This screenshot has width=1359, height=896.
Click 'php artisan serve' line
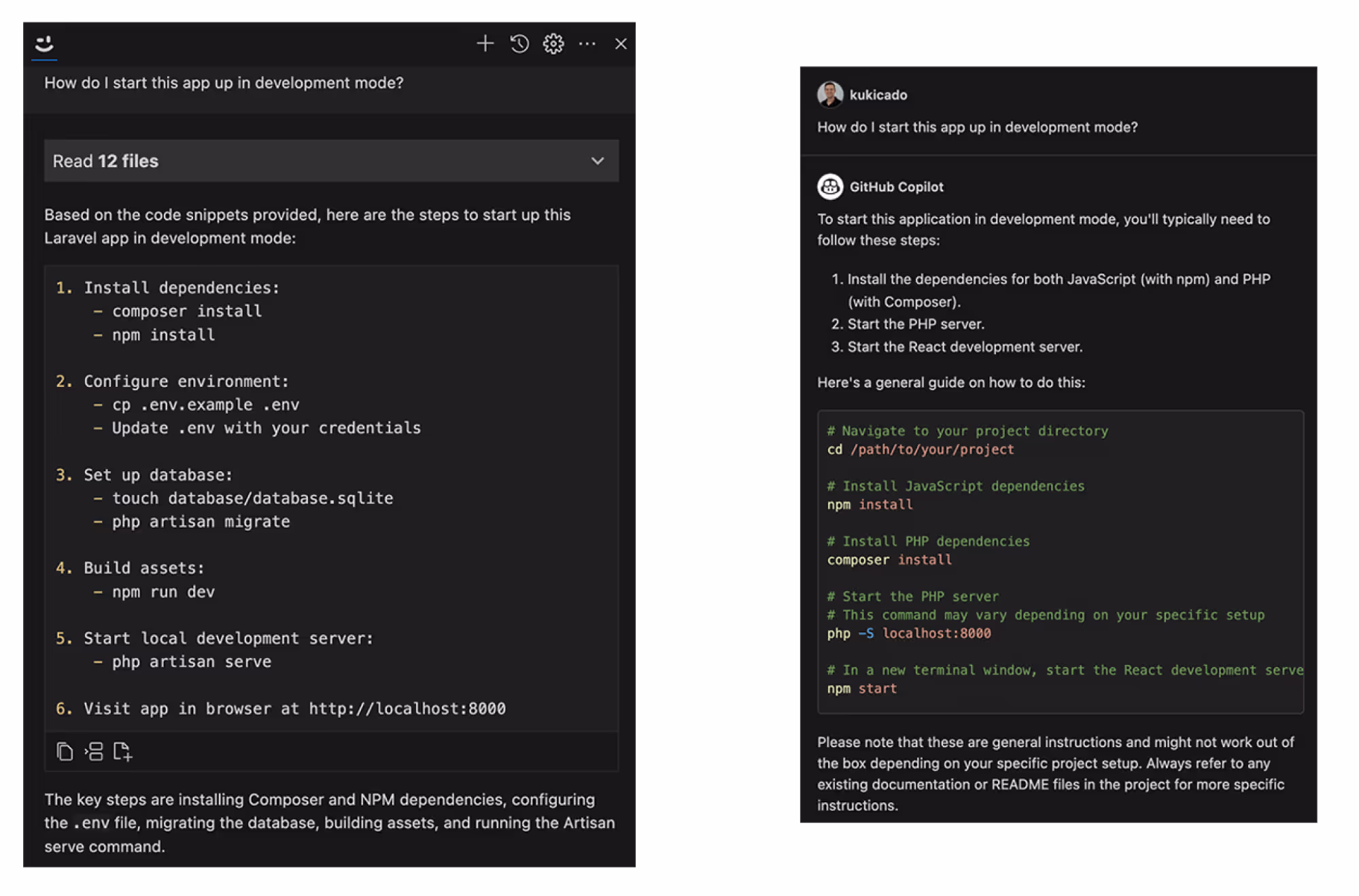tap(191, 662)
